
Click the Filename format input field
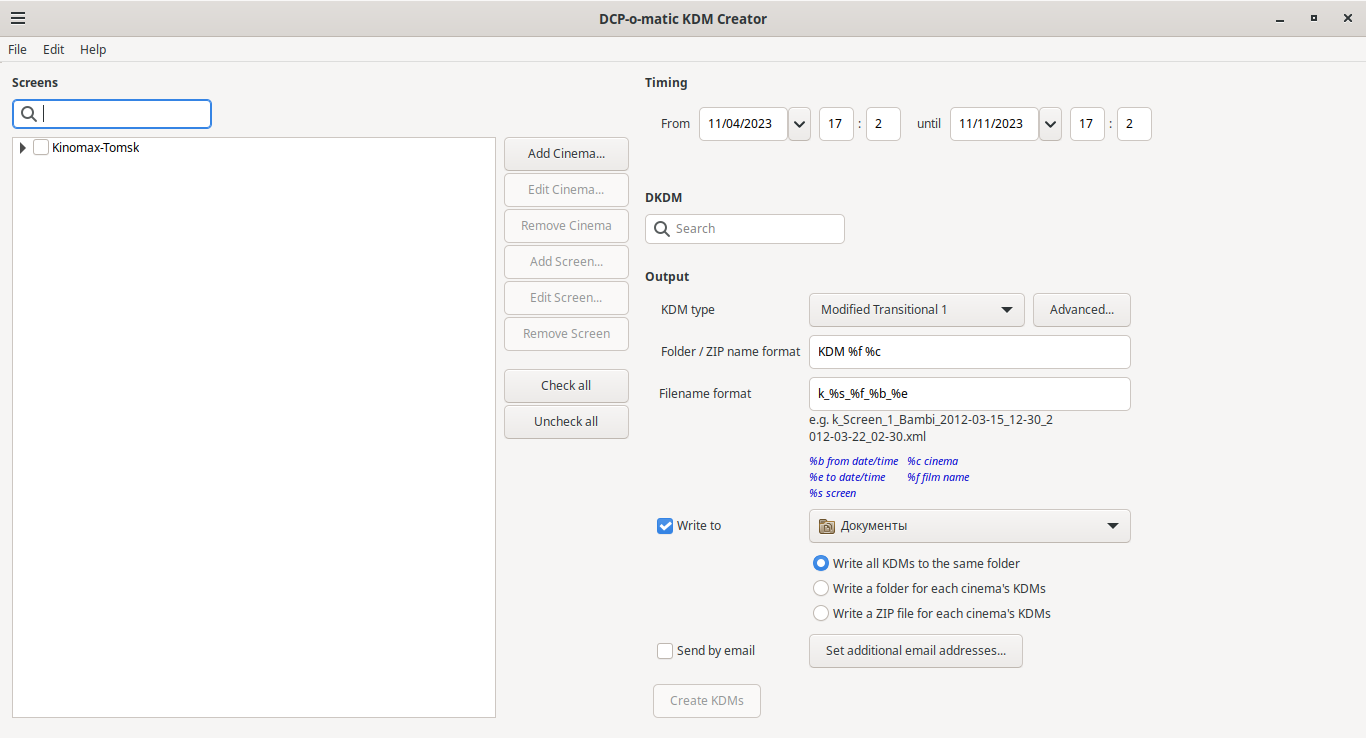[969, 394]
